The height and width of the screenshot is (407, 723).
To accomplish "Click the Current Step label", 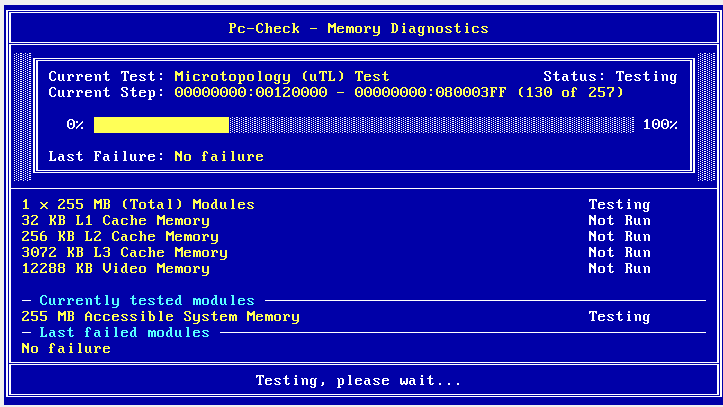I will point(107,93).
